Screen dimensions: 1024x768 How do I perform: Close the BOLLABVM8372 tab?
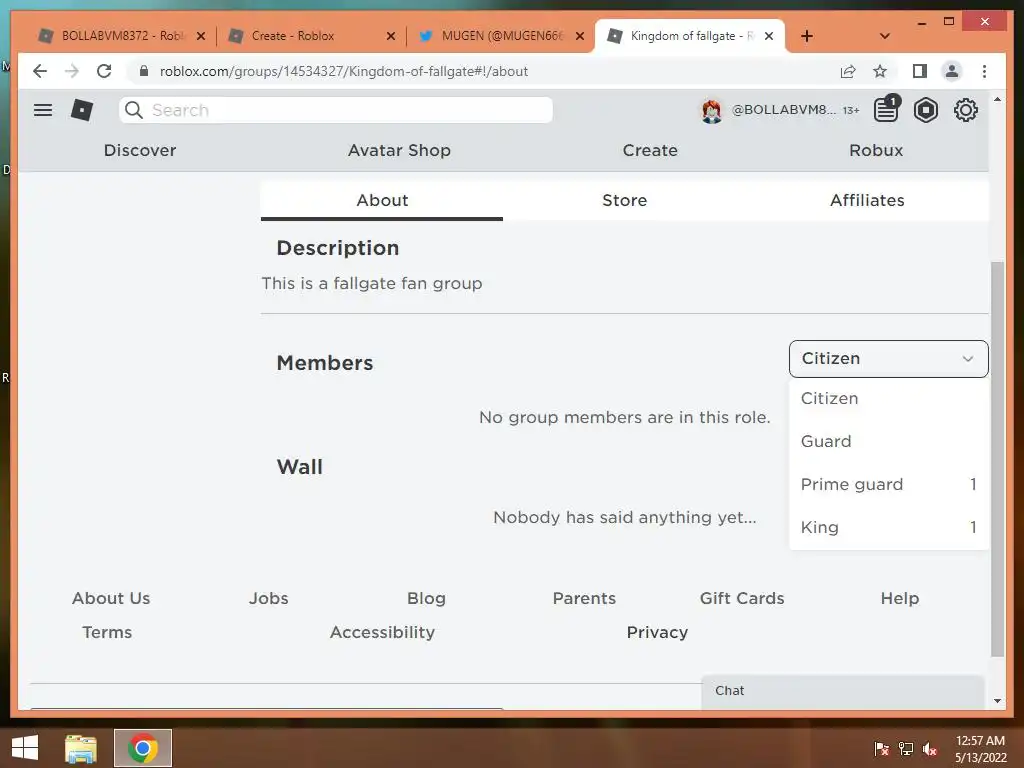200,36
